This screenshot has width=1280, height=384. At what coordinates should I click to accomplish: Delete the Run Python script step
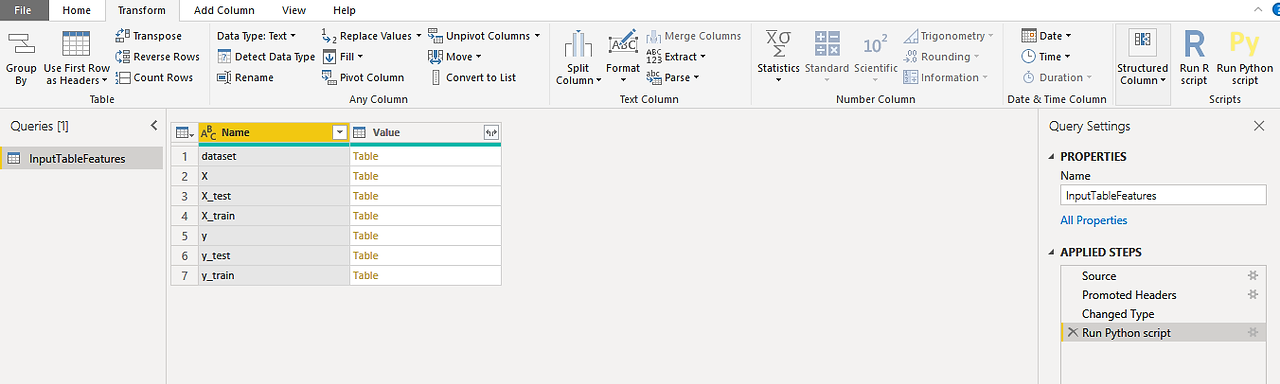[1072, 333]
